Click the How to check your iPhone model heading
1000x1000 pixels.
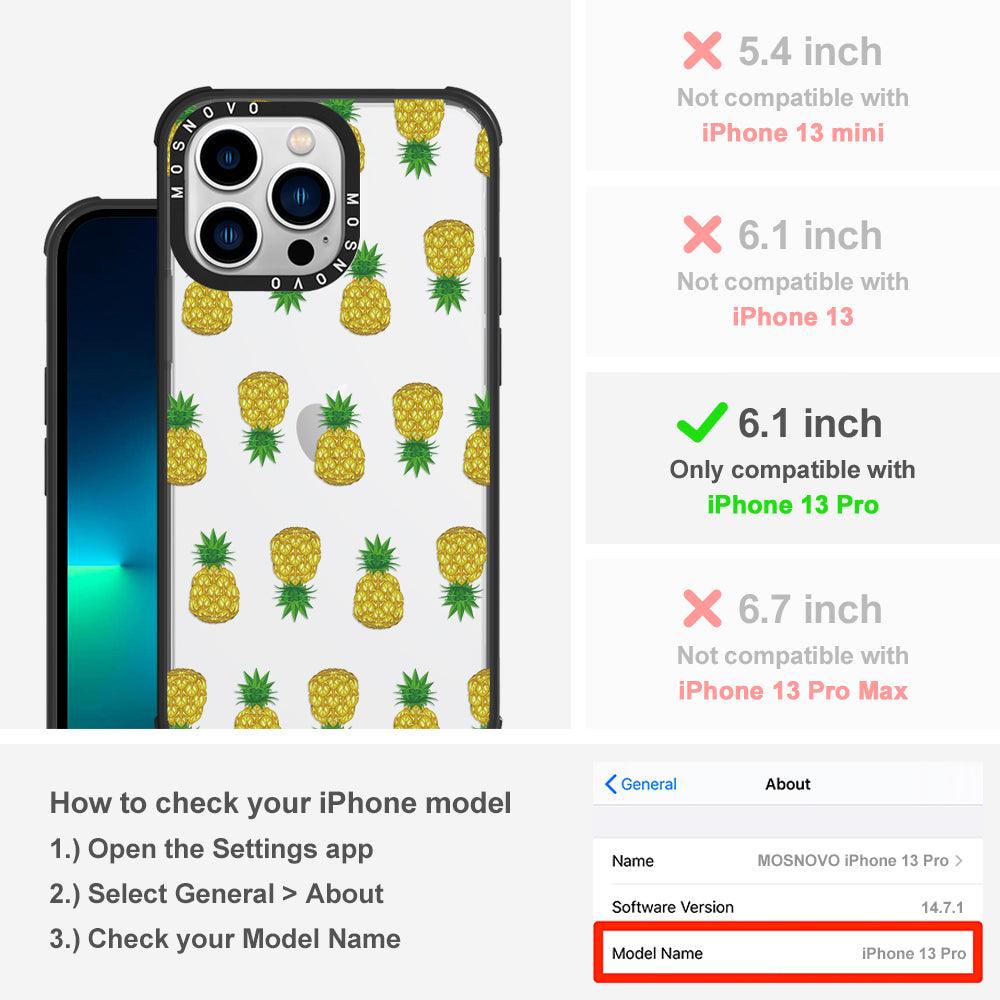click(281, 802)
